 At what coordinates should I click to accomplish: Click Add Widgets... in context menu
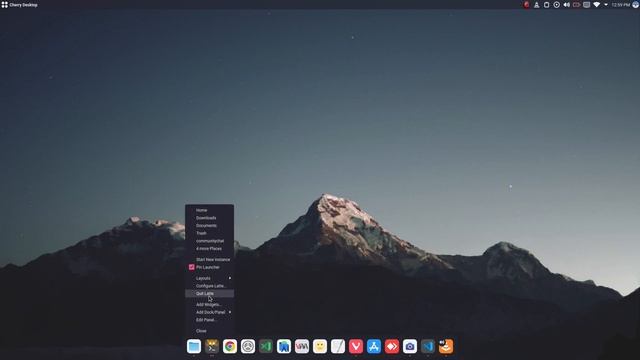(209, 304)
